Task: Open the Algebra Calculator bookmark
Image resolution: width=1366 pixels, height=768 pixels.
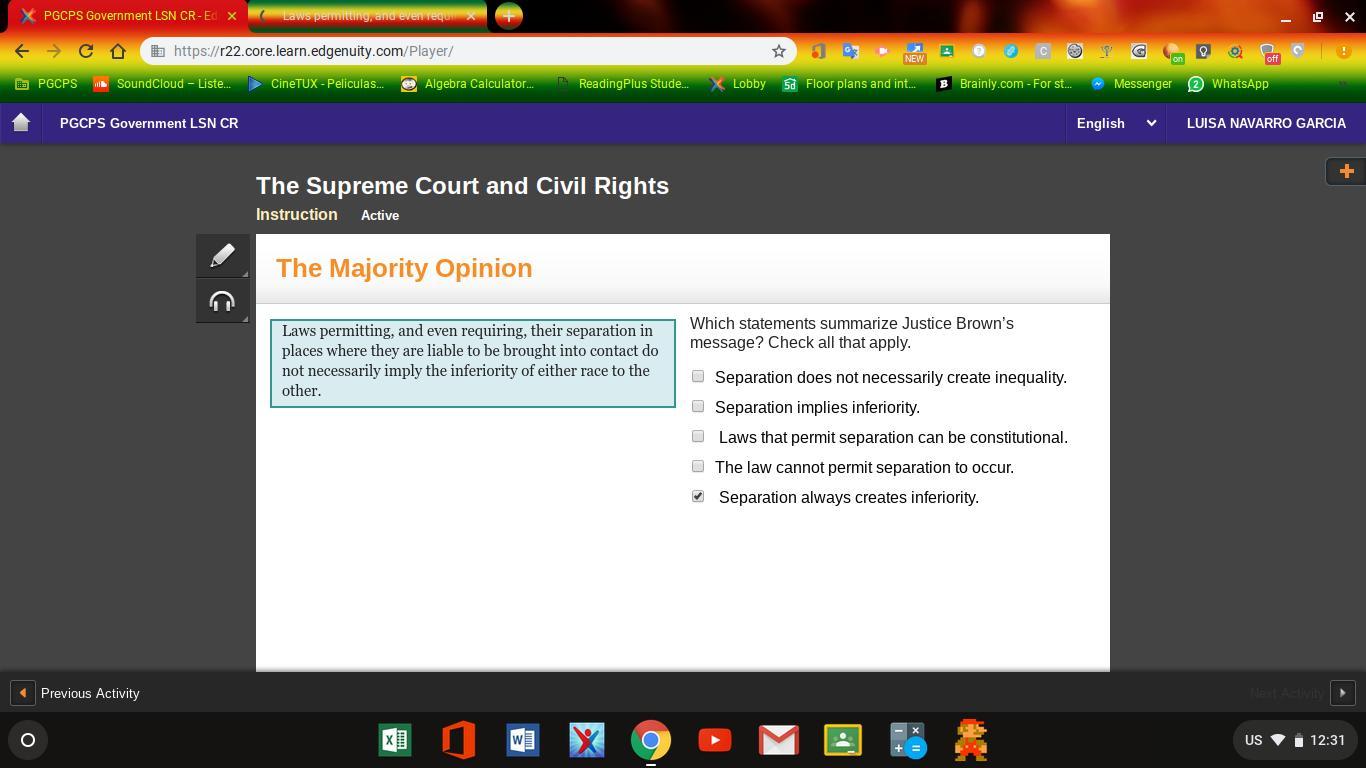Action: point(468,84)
